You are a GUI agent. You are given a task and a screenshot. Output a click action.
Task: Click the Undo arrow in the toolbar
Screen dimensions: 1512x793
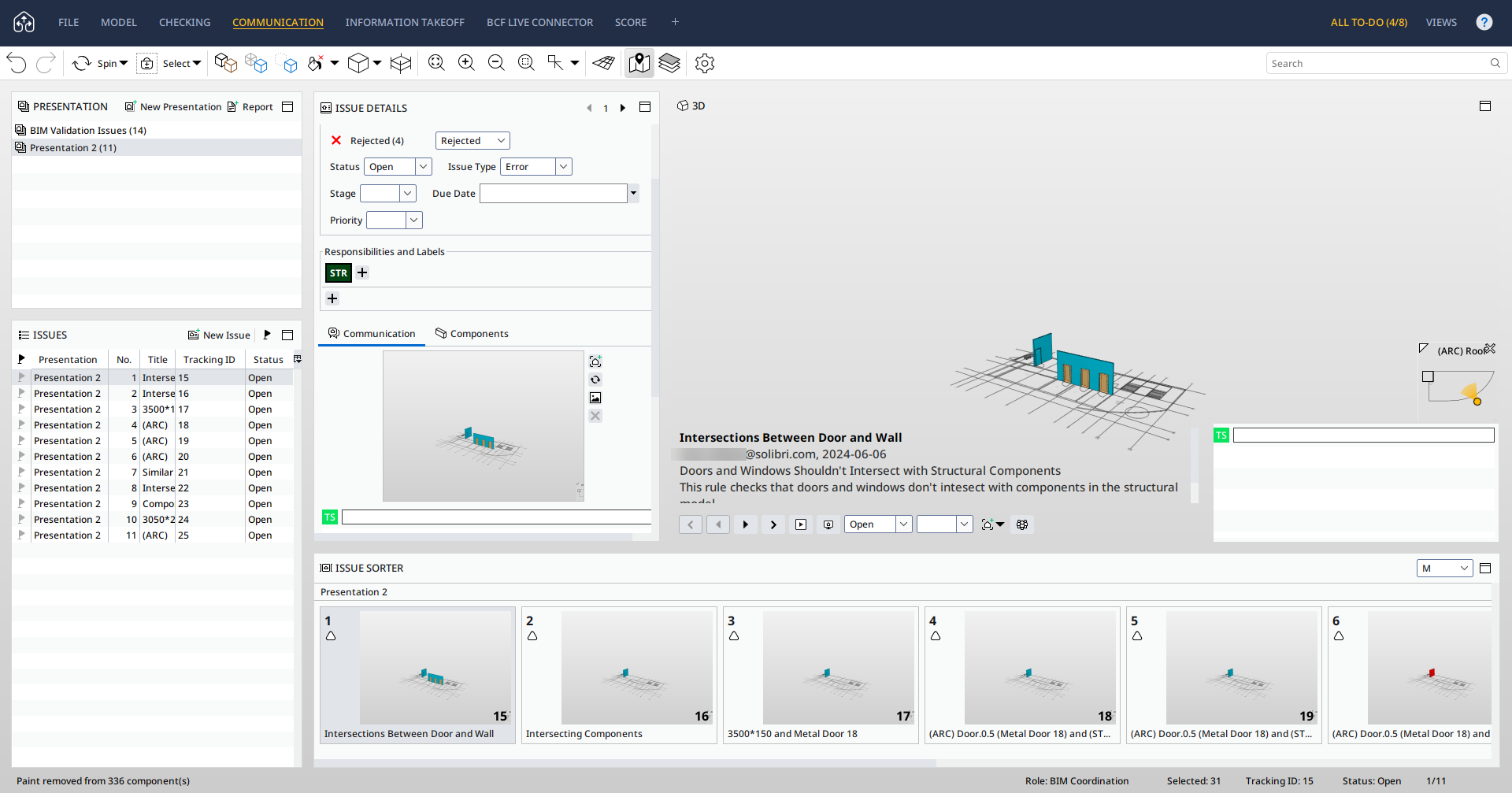pyautogui.click(x=17, y=63)
